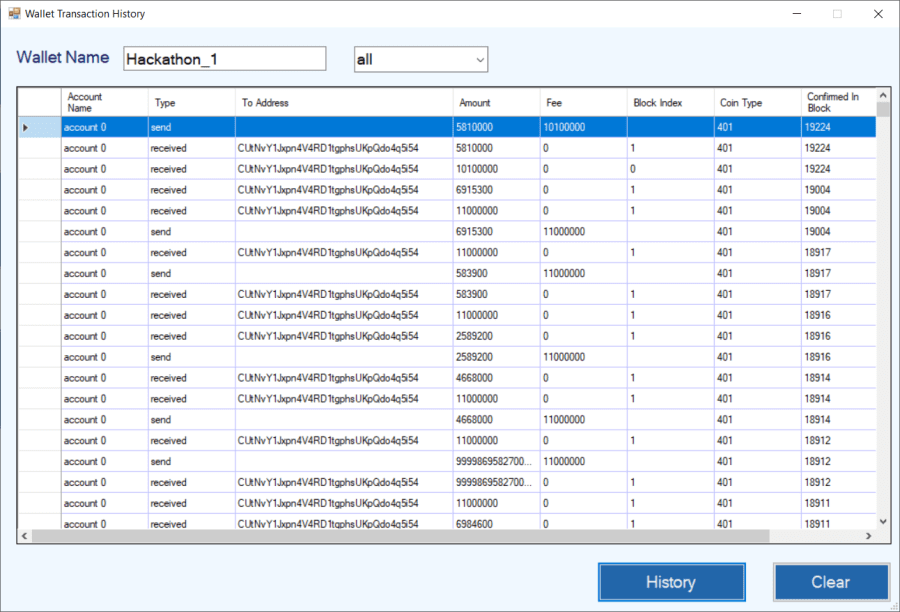This screenshot has width=900, height=612.
Task: Click the wallet application icon in title bar
Action: pos(14,13)
